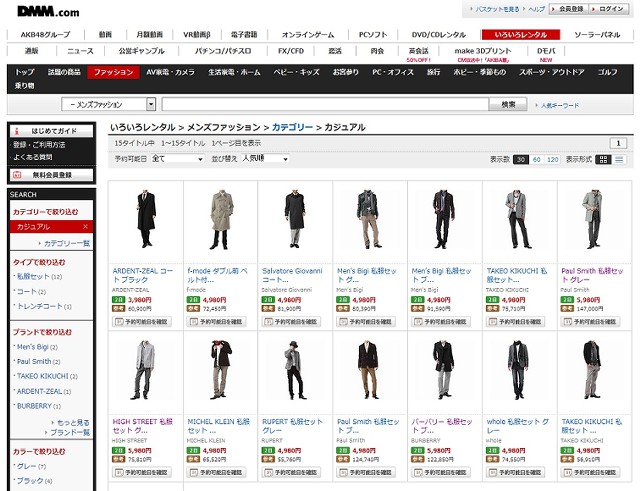Viewport: 640px width, 491px height.
Task: Remove the カジュアル category filter (X)
Action: pos(85,227)
